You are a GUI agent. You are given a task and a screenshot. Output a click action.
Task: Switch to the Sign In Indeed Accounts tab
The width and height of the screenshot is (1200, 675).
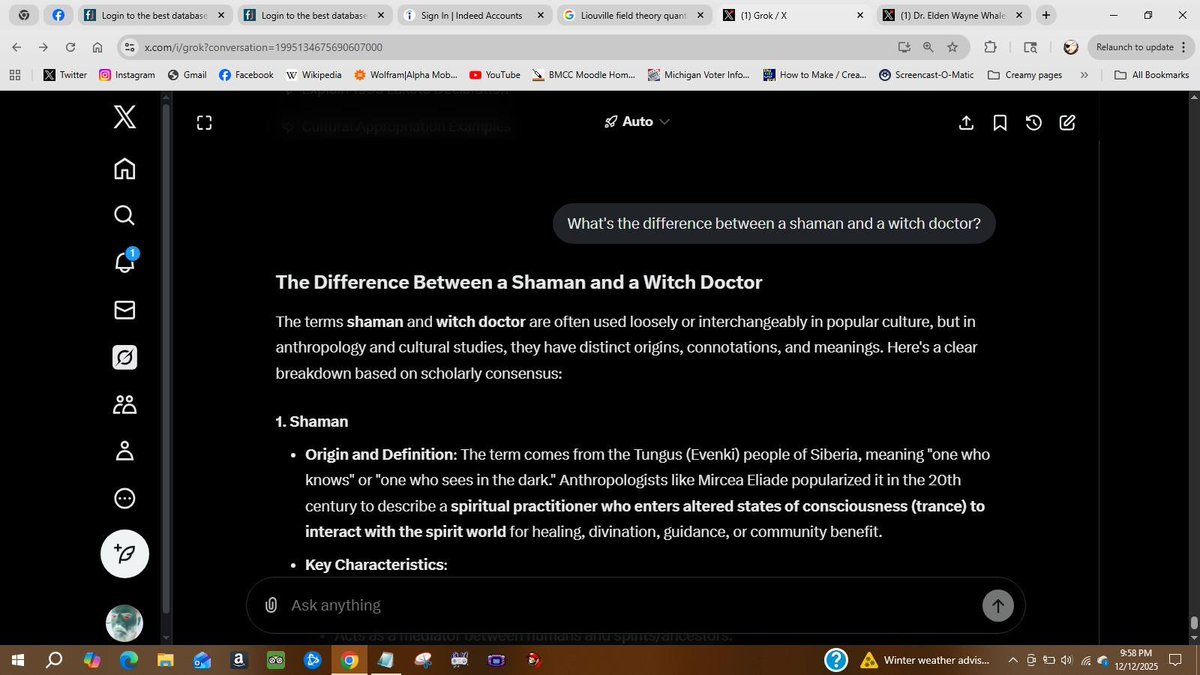pyautogui.click(x=474, y=16)
